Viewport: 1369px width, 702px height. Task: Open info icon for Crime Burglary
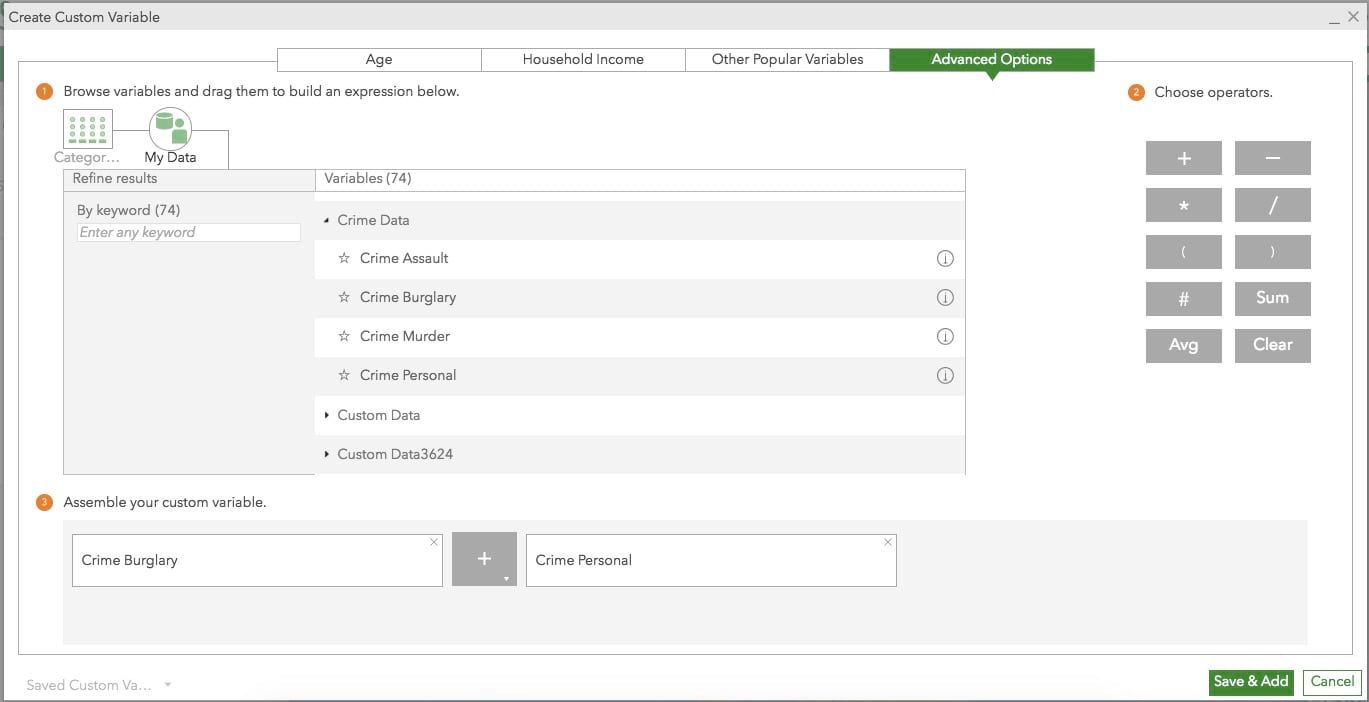[x=944, y=298]
